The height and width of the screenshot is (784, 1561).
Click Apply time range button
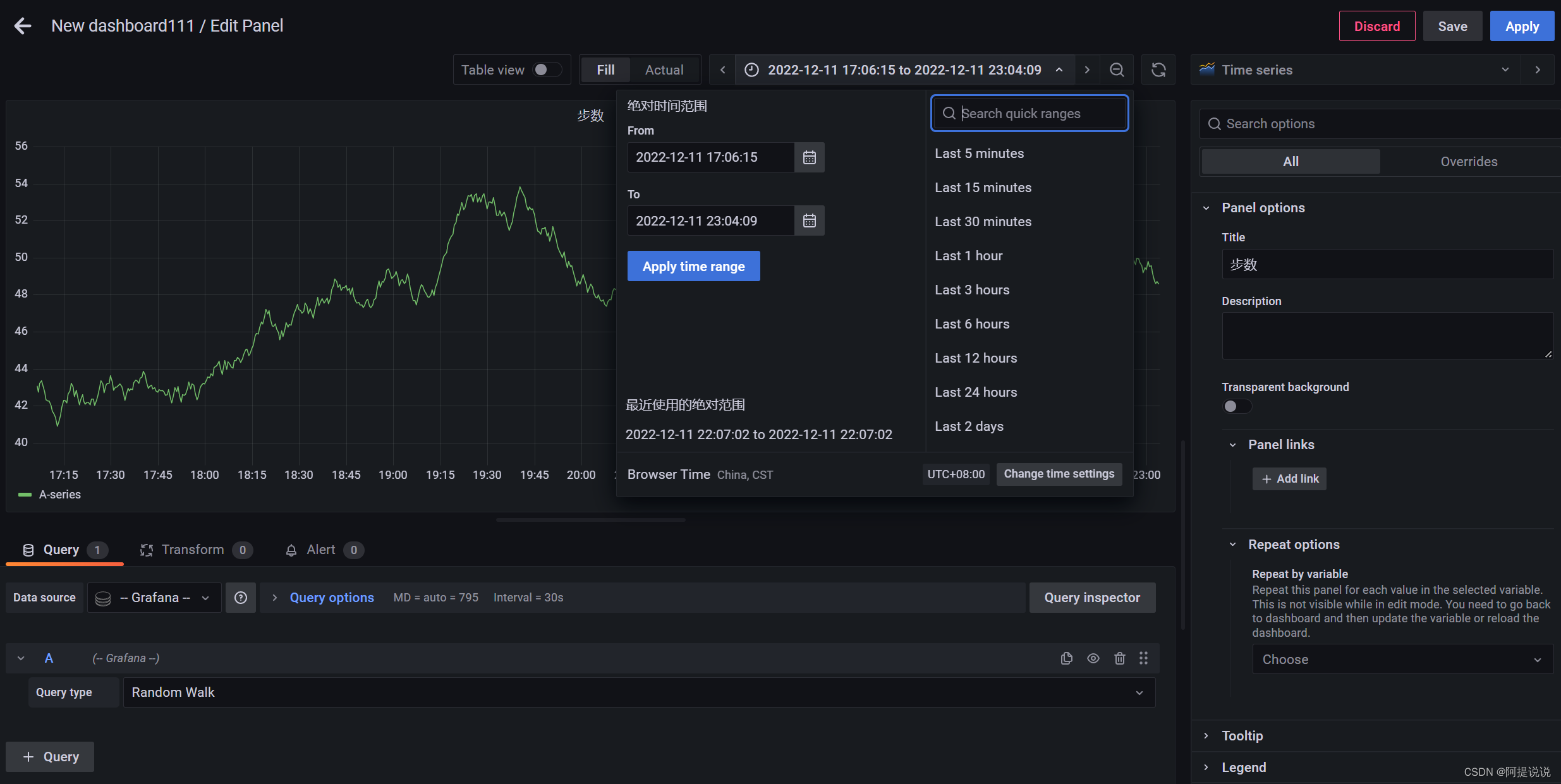click(693, 267)
